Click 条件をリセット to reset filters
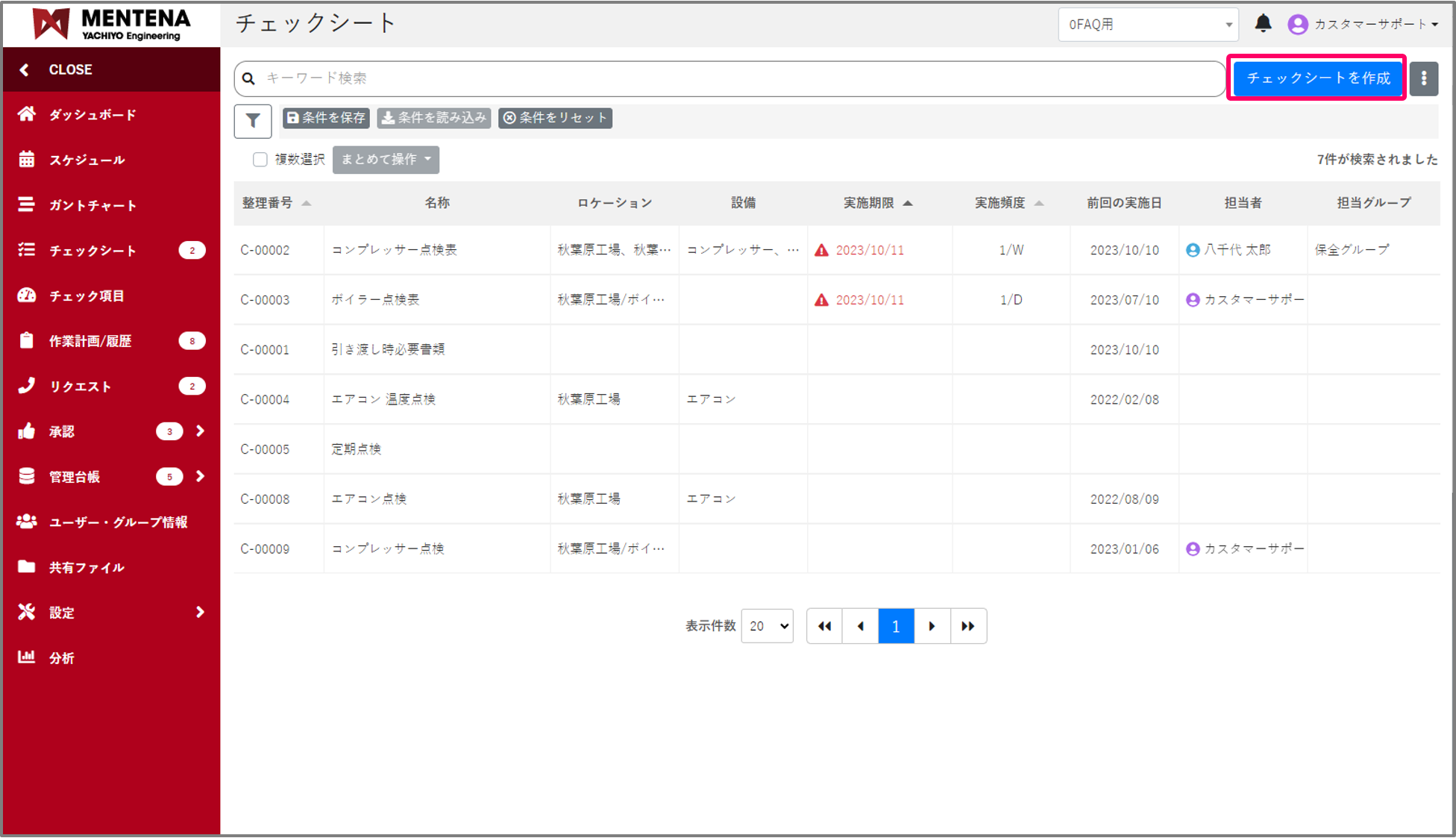The image size is (1456, 838). pyautogui.click(x=555, y=117)
